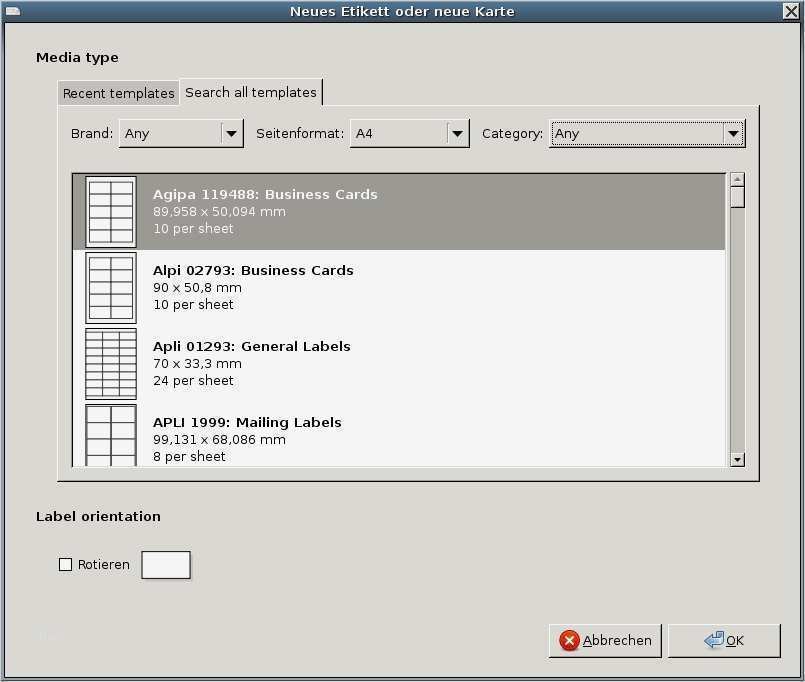Click the '70 x 33,3 mm' size text
805x682 pixels.
(x=197, y=364)
